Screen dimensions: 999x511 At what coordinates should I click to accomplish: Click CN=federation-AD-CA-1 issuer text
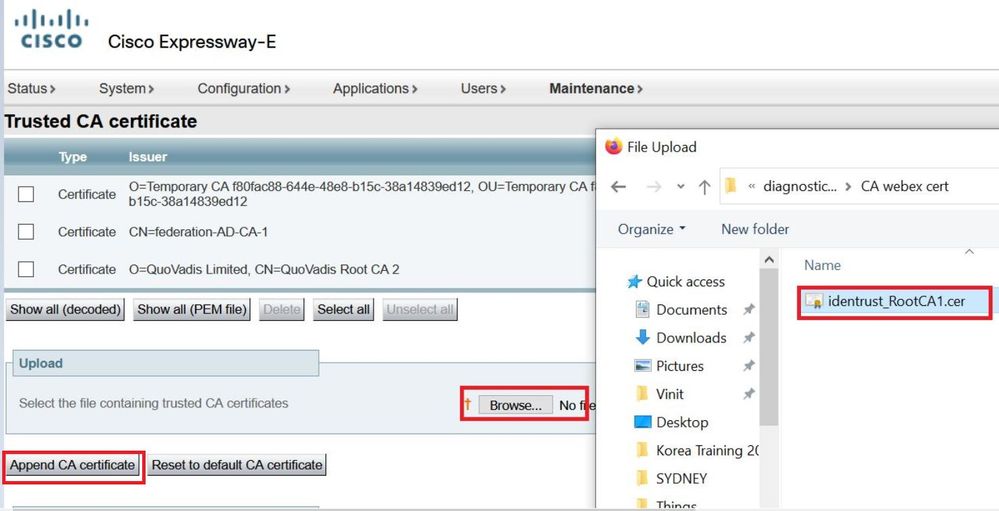(198, 232)
